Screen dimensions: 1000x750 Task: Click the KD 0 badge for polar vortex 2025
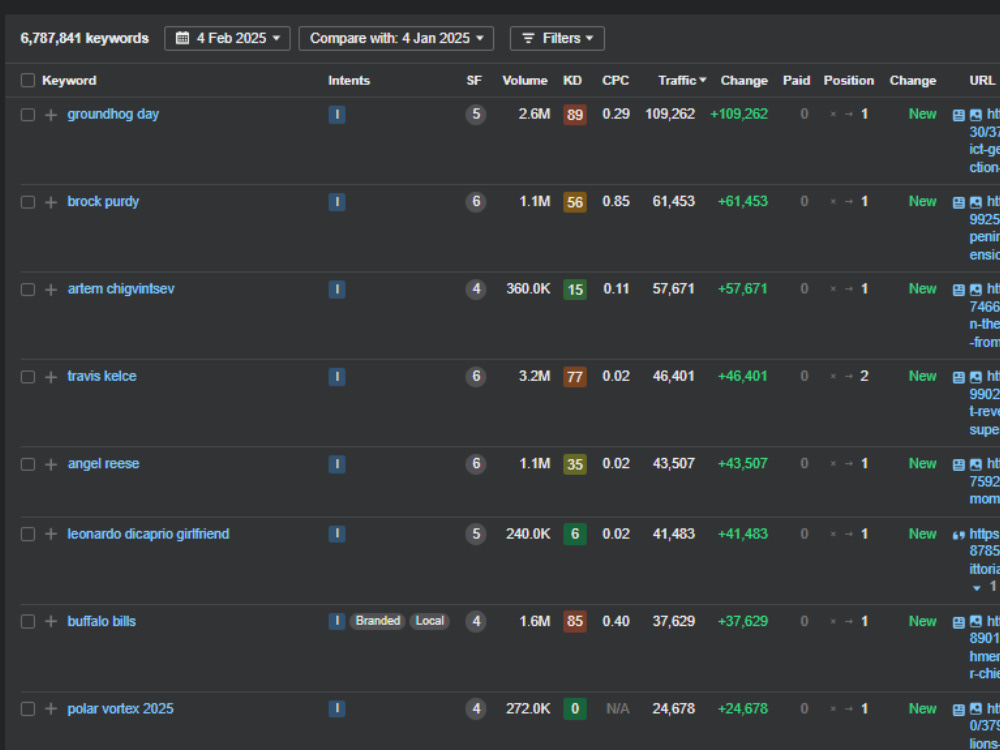click(575, 709)
